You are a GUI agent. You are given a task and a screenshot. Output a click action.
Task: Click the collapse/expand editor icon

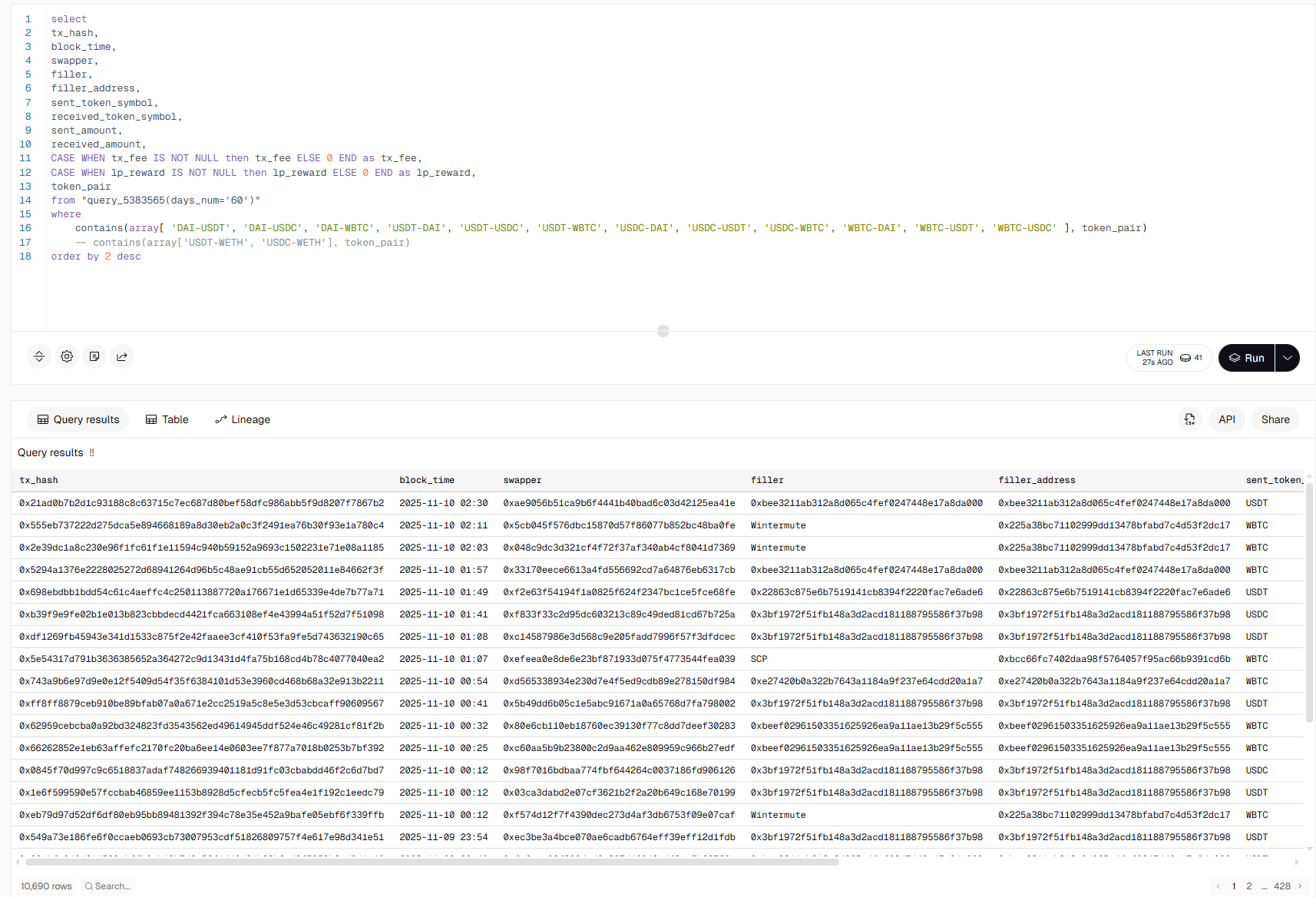coord(39,356)
